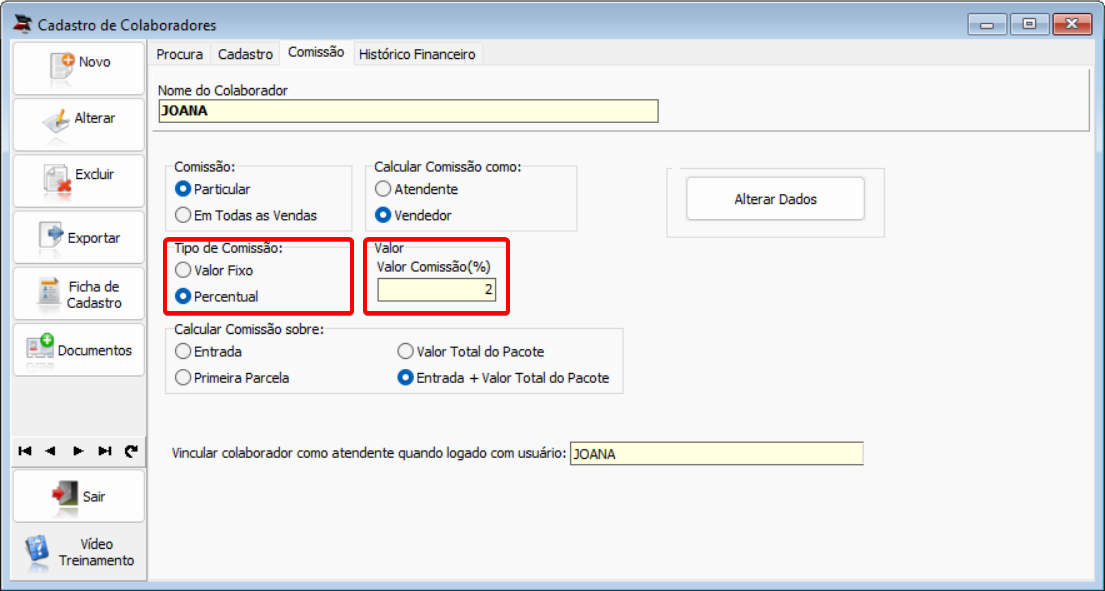Click the refresh records icon
Screen dimensions: 1105x591
(x=131, y=451)
